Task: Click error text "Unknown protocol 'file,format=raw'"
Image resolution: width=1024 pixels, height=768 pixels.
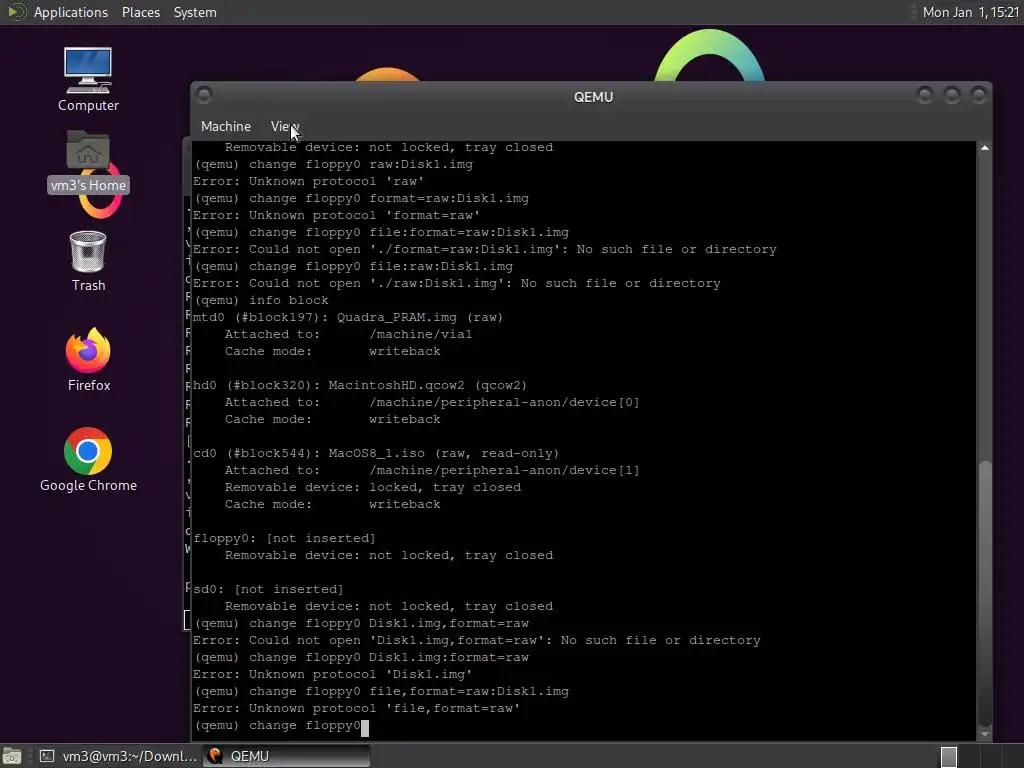Action: (x=384, y=709)
